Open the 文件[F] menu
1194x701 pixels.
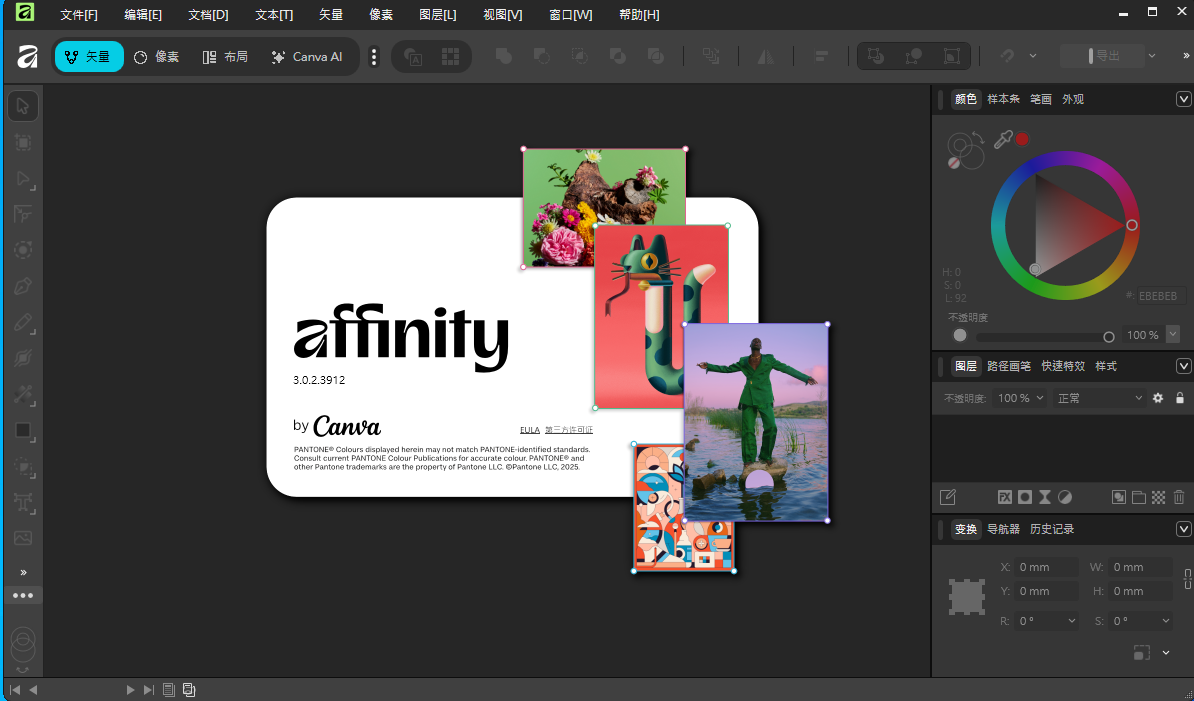[78, 14]
